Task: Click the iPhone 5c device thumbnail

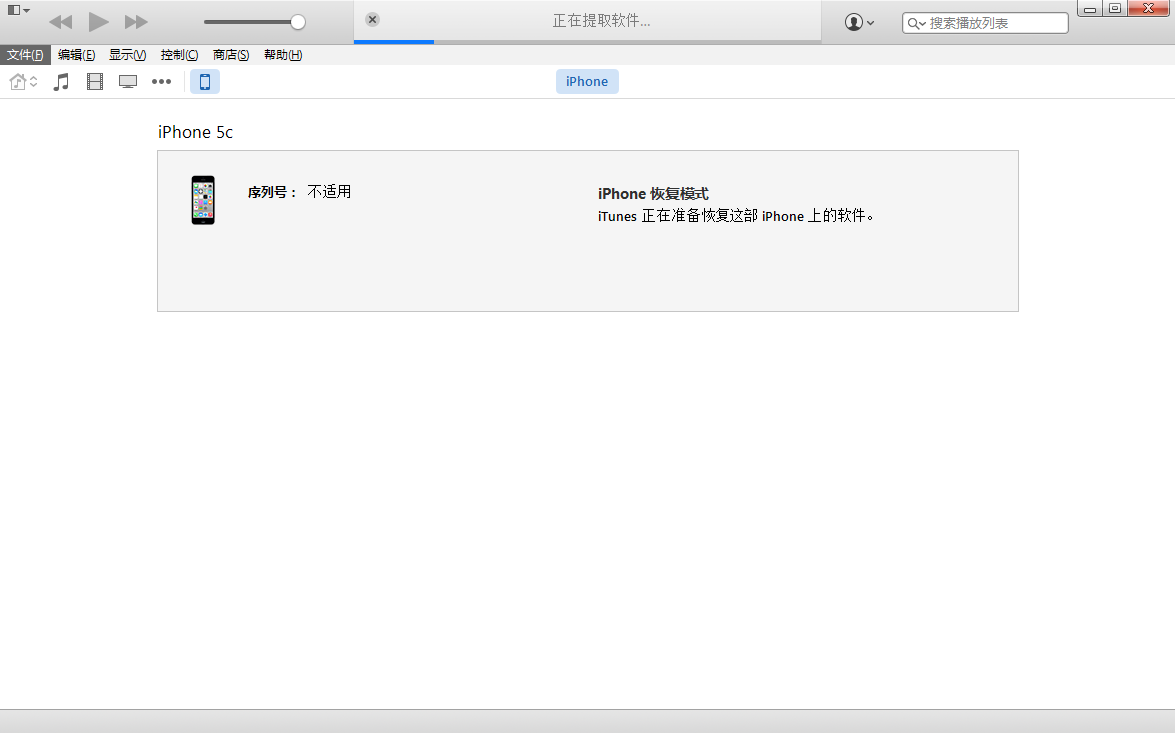Action: (203, 200)
